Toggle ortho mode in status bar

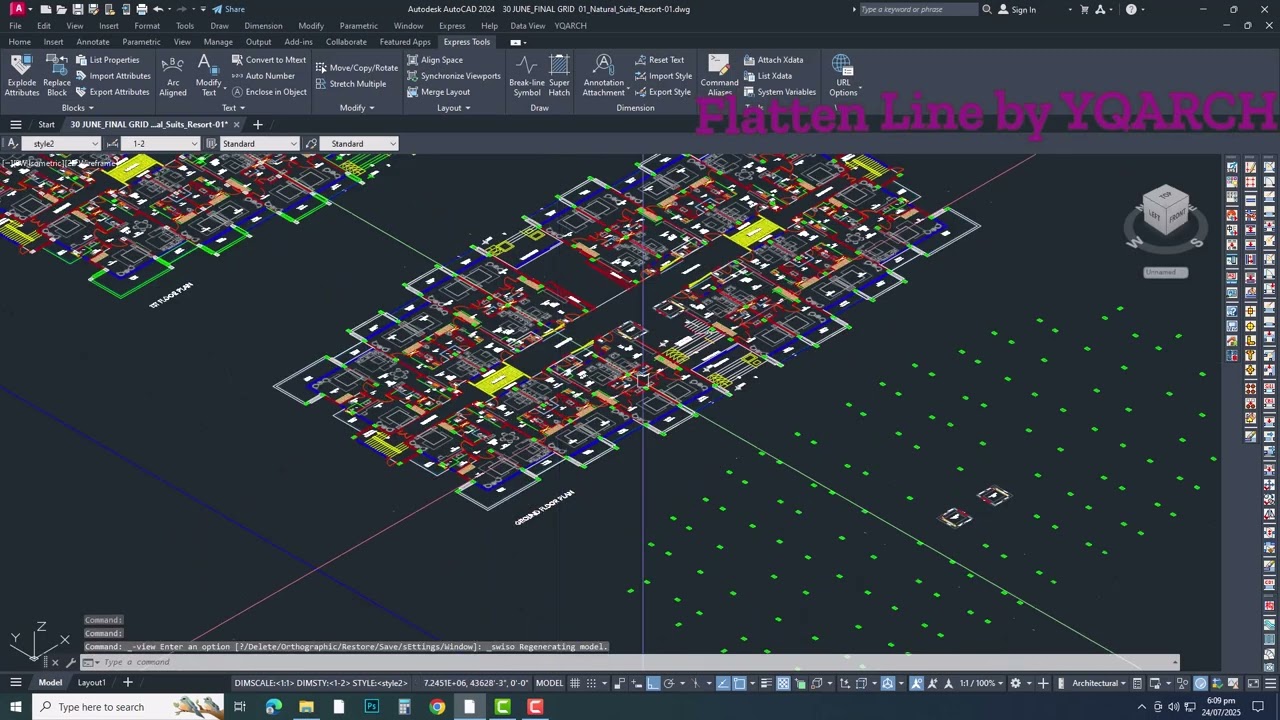653,683
